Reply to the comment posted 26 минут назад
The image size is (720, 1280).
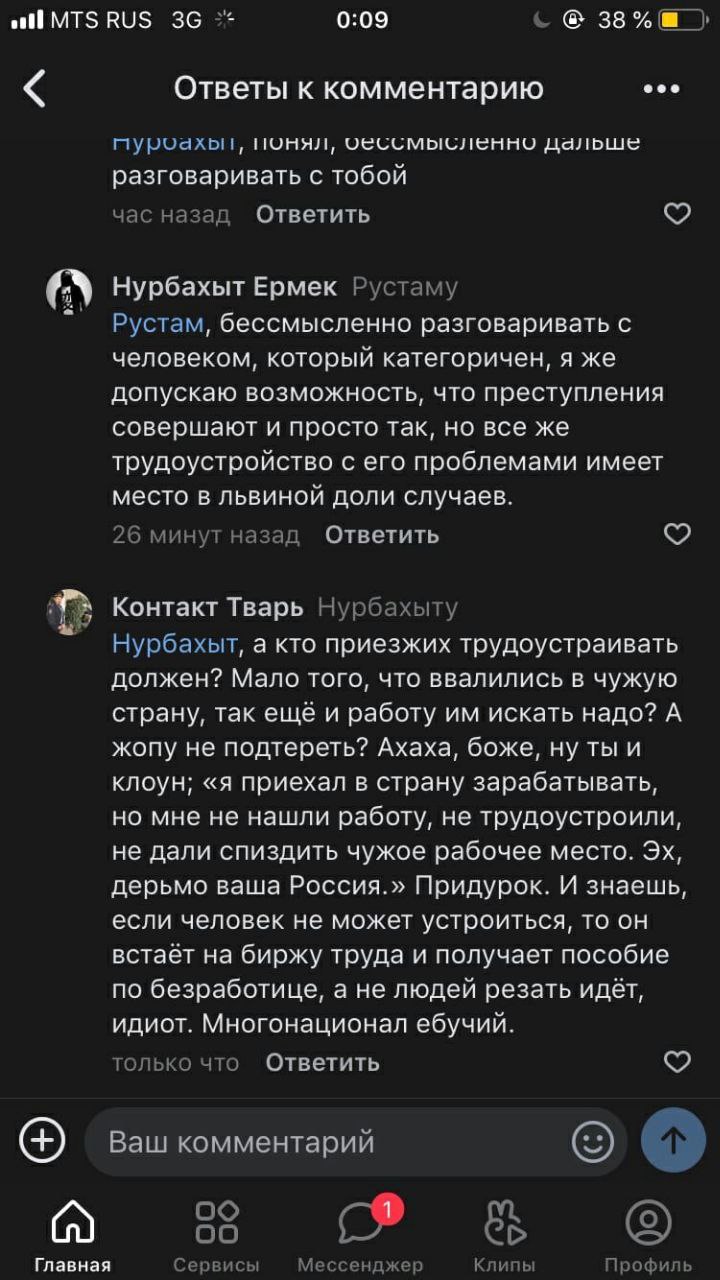pyautogui.click(x=382, y=535)
